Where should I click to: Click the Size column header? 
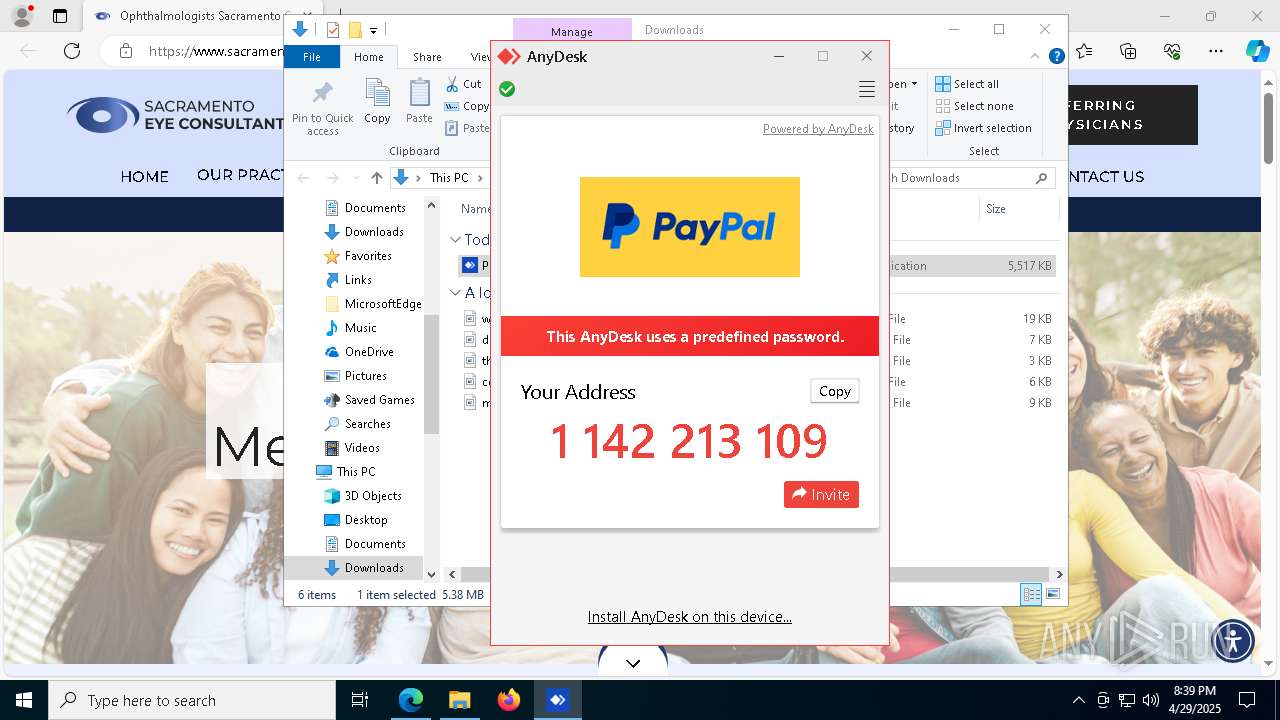1018,209
